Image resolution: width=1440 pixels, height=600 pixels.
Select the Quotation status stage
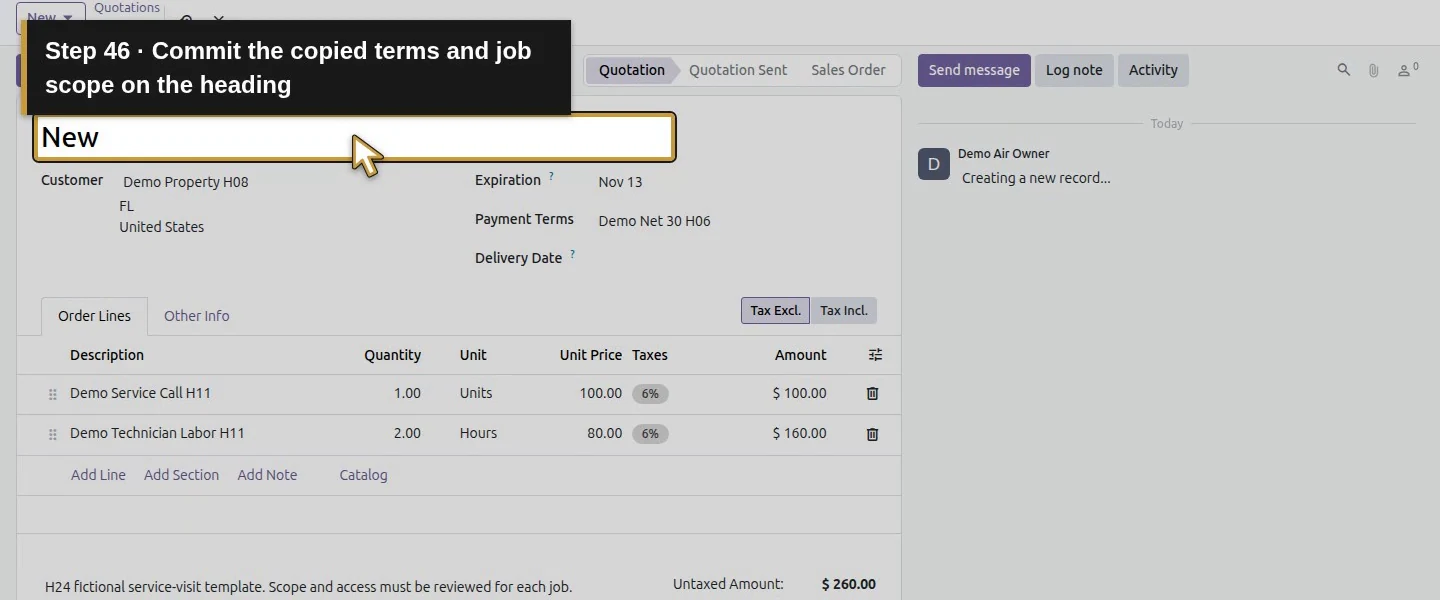tap(631, 70)
